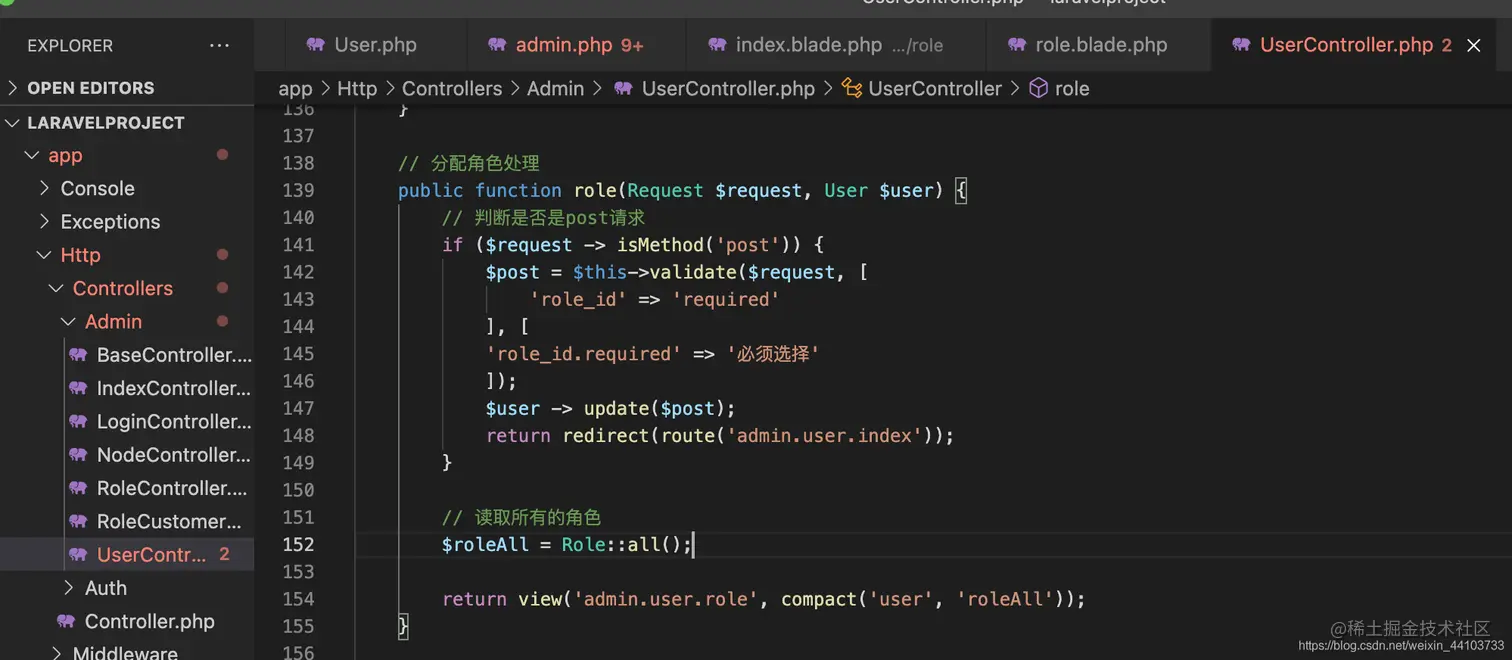Expand the Auth folder
The width and height of the screenshot is (1512, 660).
(x=68, y=588)
